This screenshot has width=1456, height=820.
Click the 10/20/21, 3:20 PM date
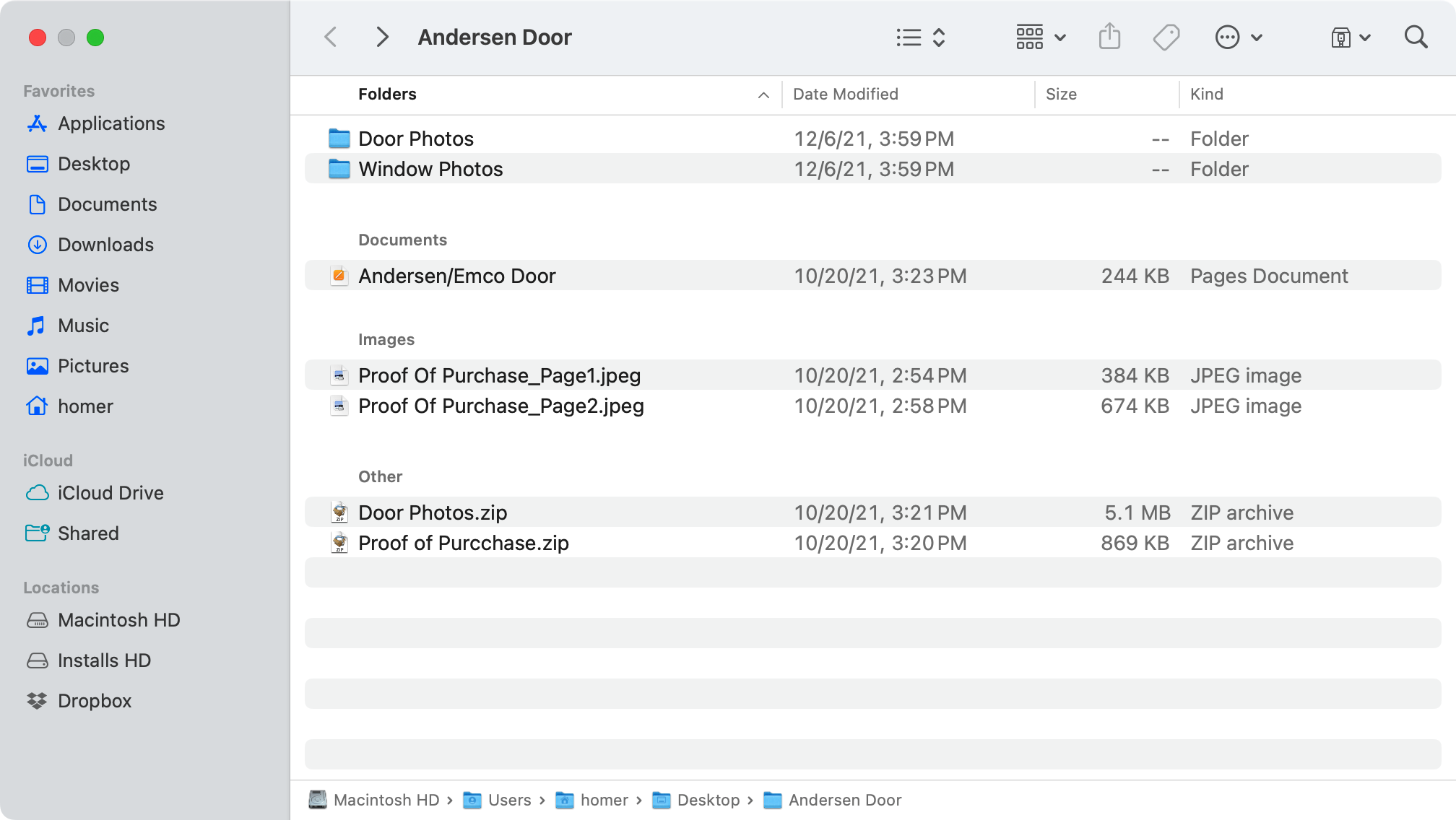pyautogui.click(x=880, y=543)
